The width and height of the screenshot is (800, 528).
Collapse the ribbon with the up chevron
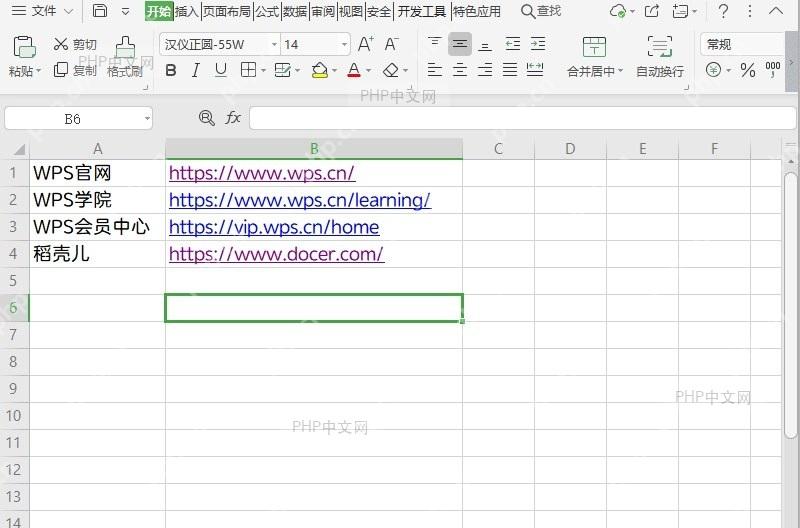point(776,10)
